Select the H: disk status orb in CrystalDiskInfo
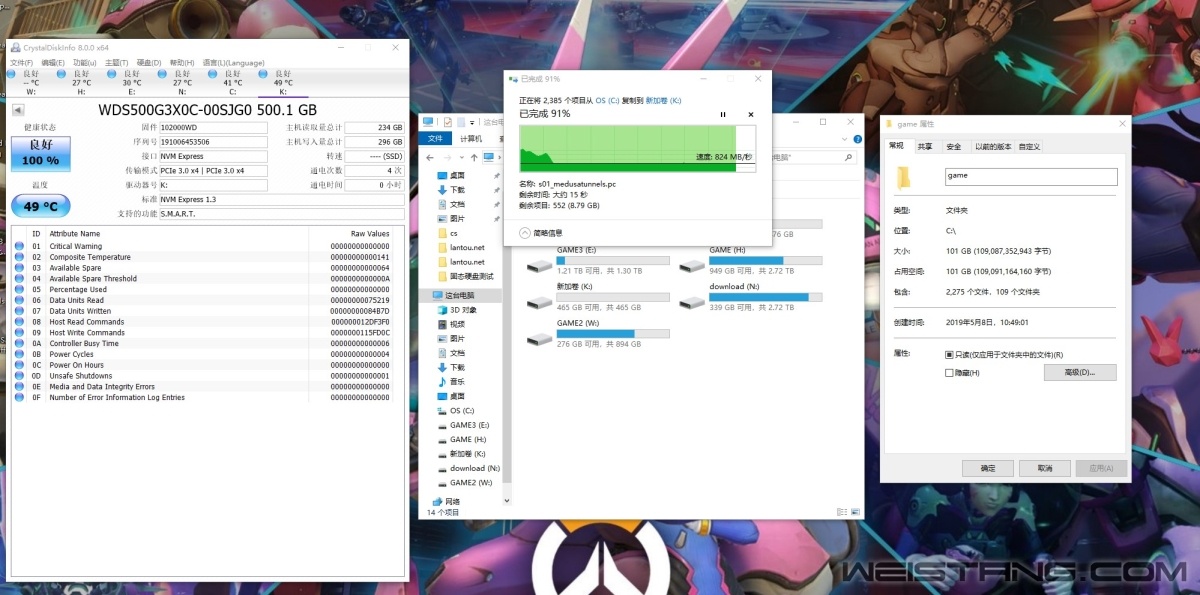The height and width of the screenshot is (595, 1200). point(60,73)
